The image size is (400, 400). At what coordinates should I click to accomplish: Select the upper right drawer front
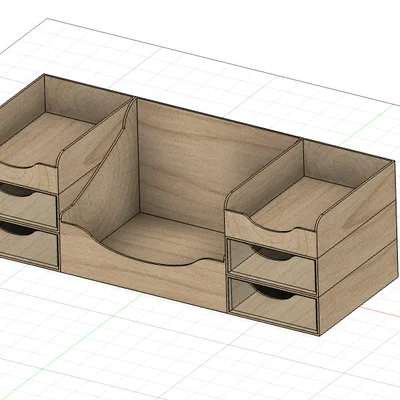pos(273,266)
